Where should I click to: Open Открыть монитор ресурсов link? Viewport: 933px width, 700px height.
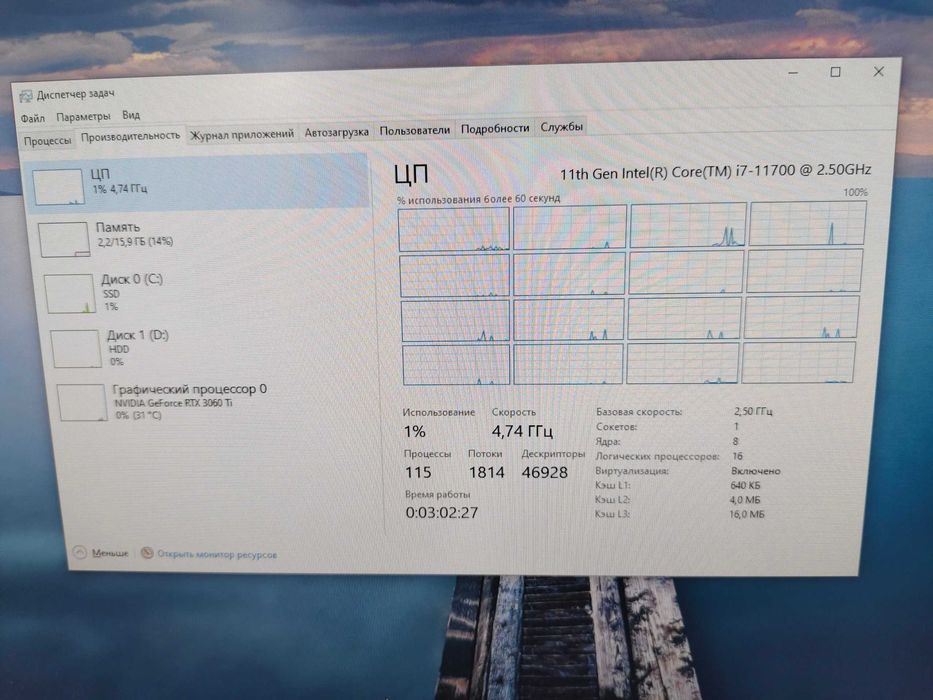point(217,554)
